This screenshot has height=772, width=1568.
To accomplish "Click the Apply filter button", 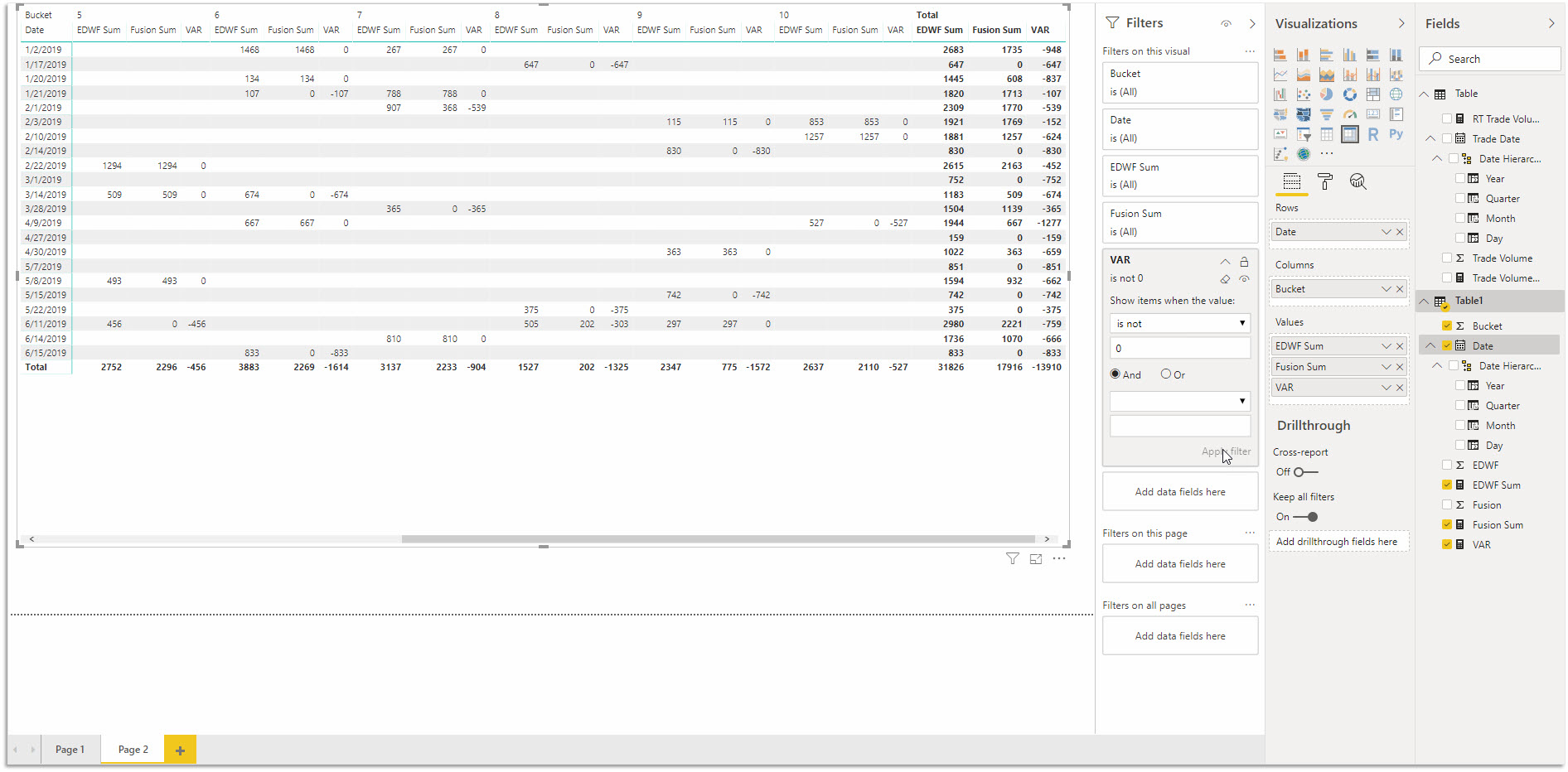I will [1226, 451].
